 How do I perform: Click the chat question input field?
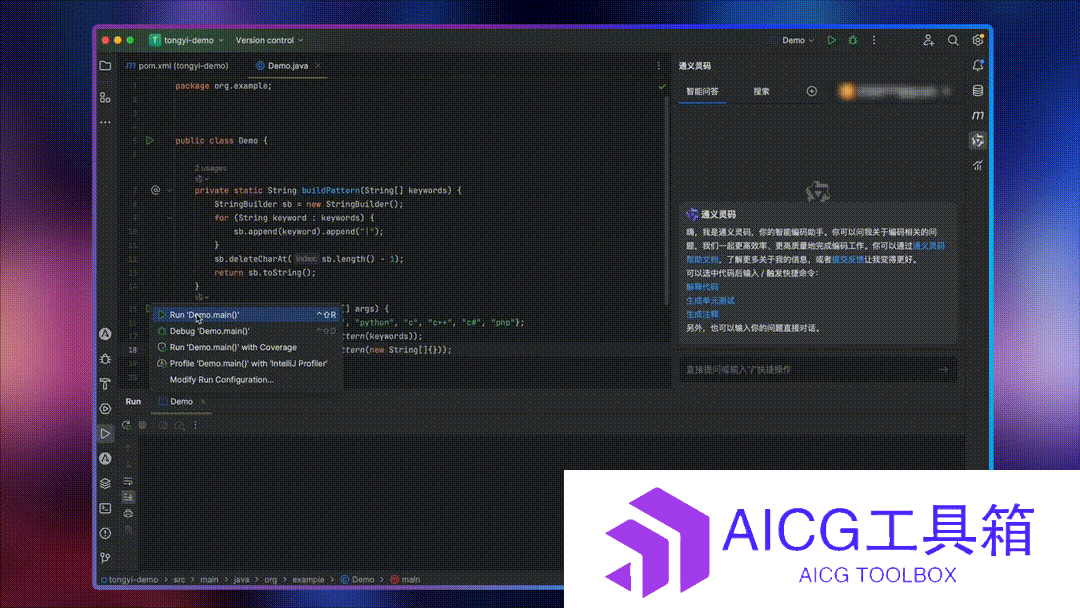click(818, 370)
